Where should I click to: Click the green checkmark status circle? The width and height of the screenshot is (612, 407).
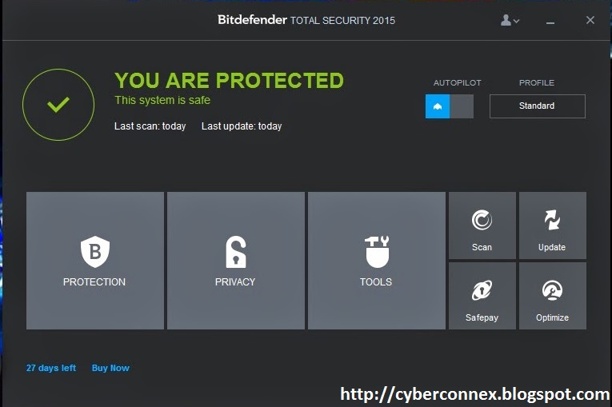tap(59, 105)
